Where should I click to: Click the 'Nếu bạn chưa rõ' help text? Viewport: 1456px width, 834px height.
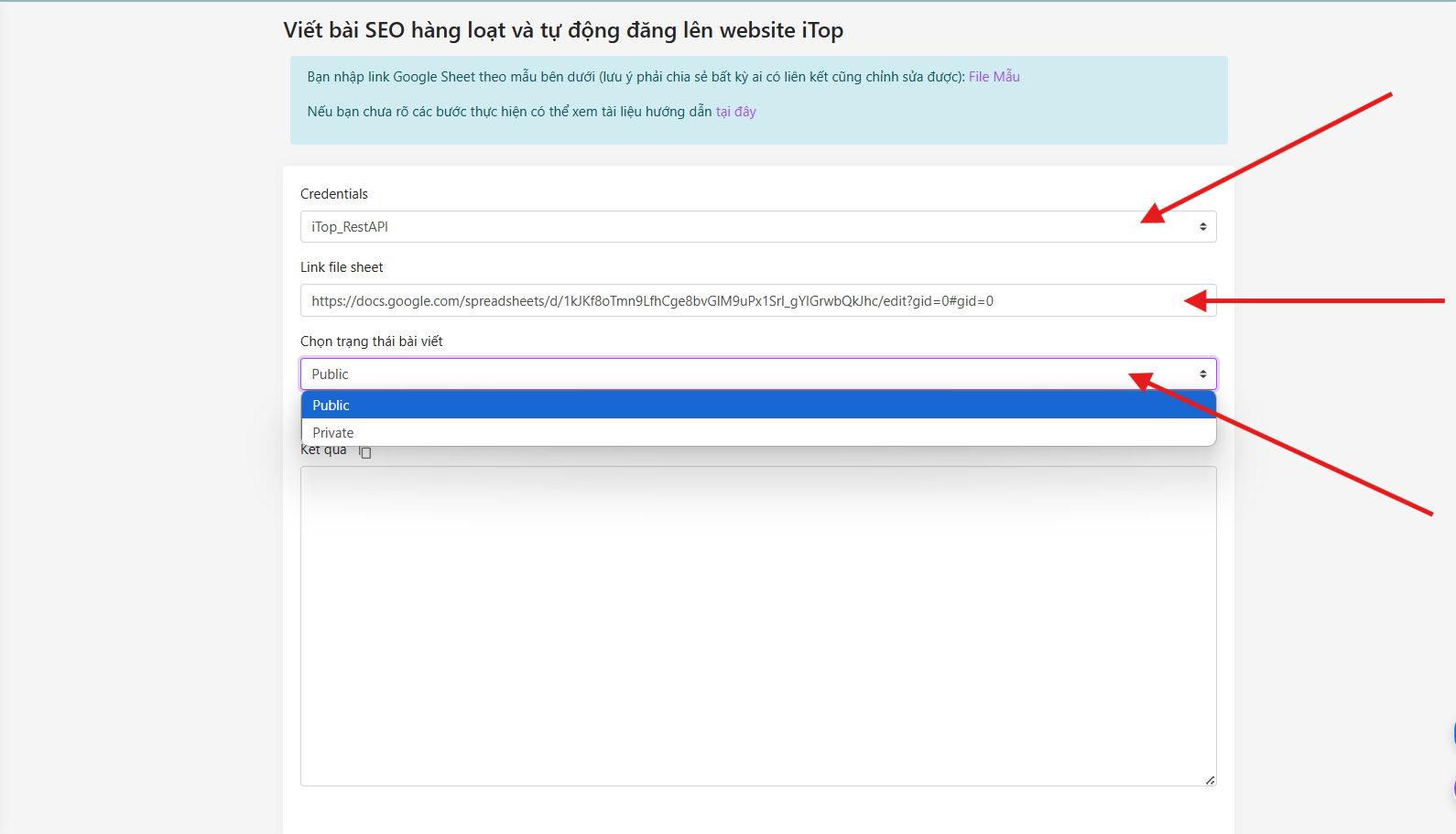[508, 112]
